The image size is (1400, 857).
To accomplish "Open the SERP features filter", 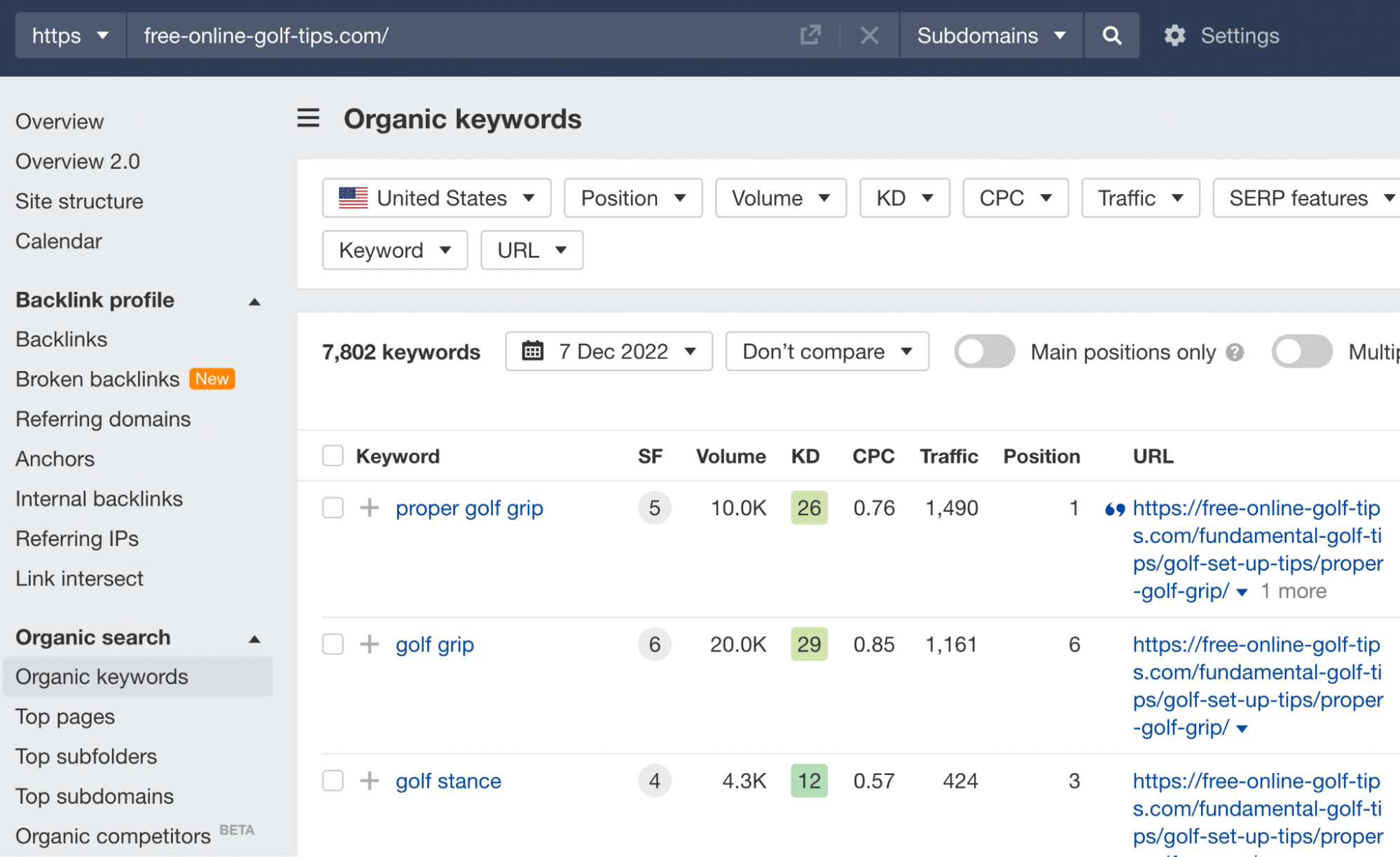I will tap(1300, 197).
